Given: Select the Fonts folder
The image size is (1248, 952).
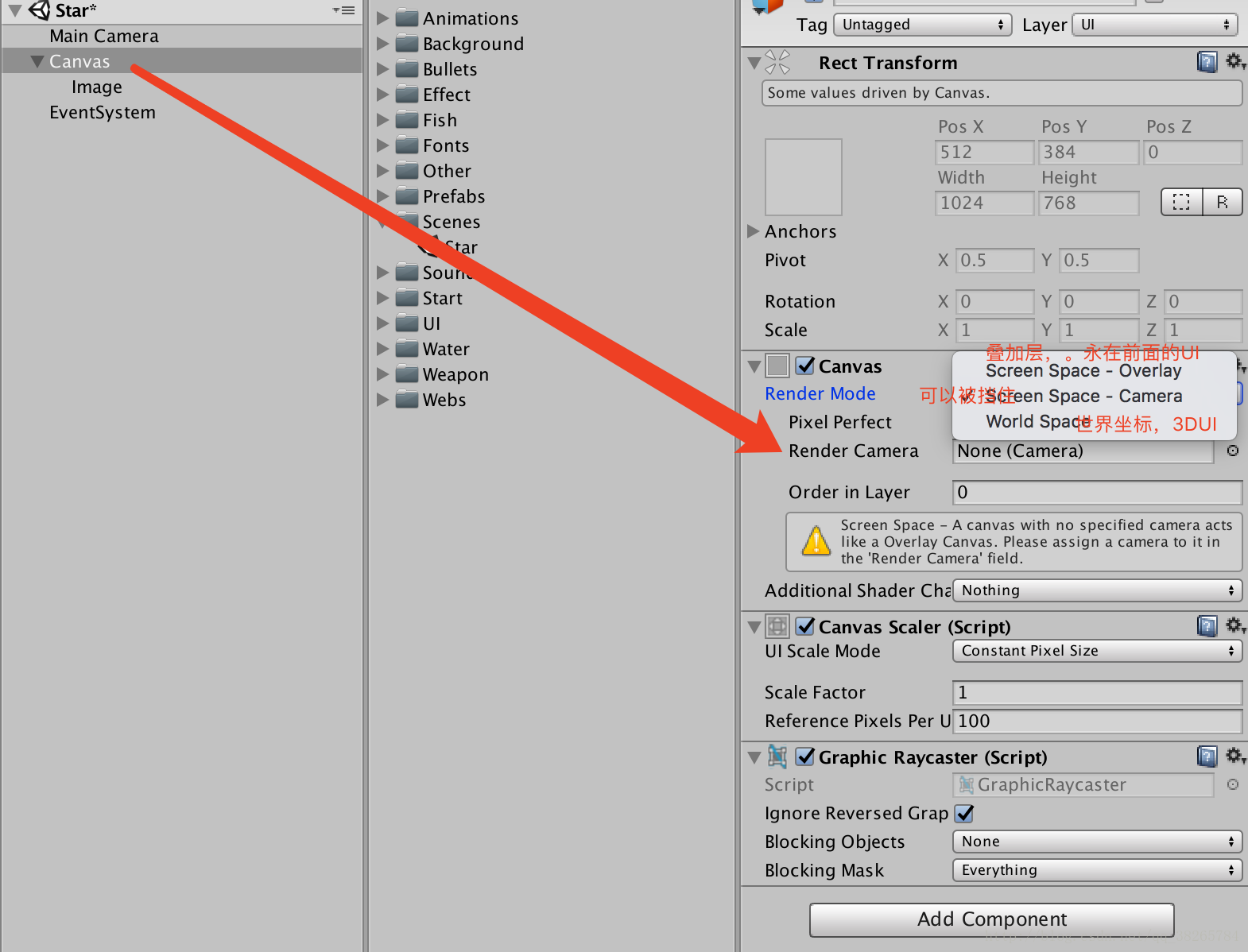Looking at the screenshot, I should (446, 145).
